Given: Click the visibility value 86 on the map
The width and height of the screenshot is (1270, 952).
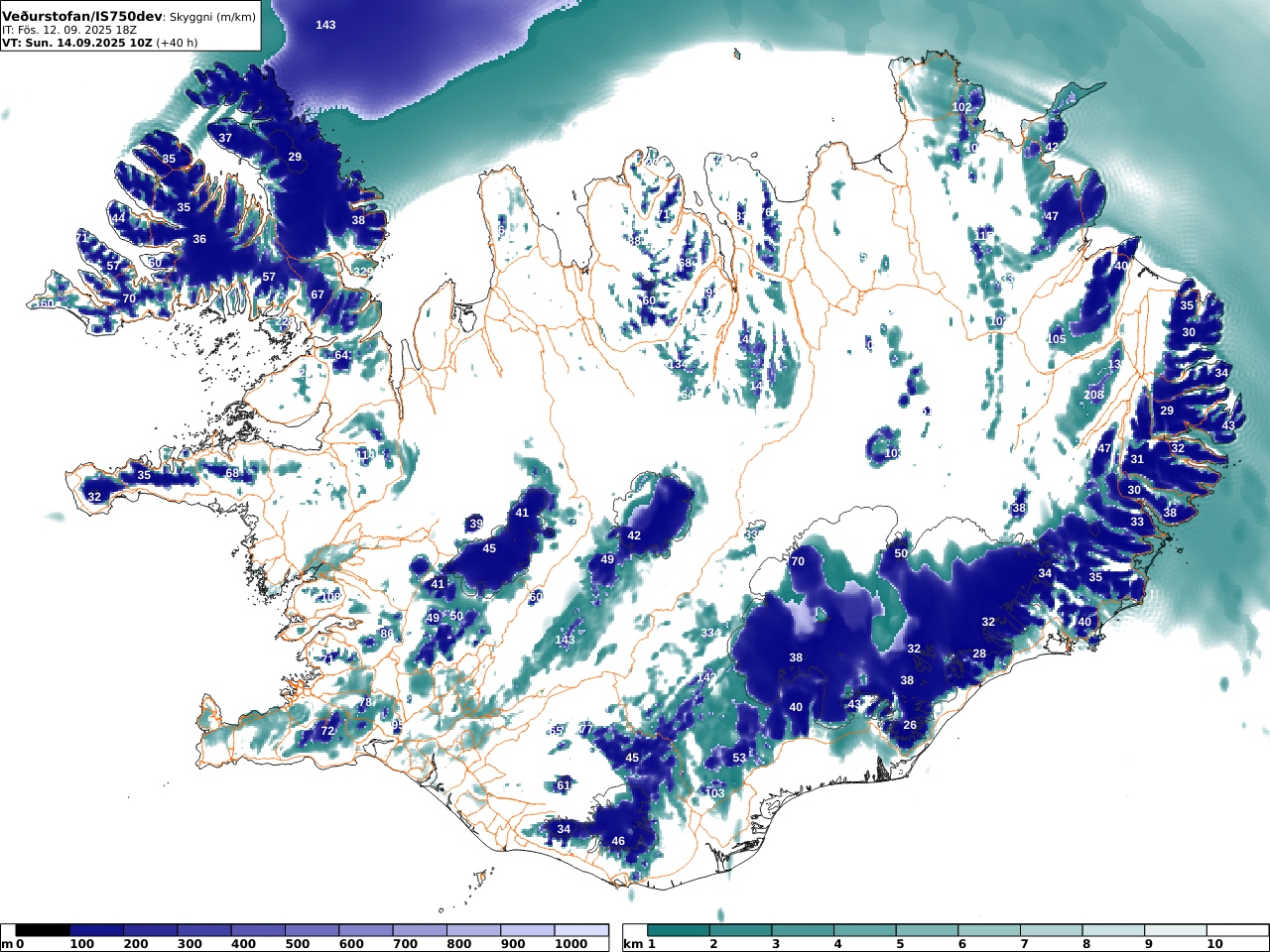Looking at the screenshot, I should coord(387,634).
